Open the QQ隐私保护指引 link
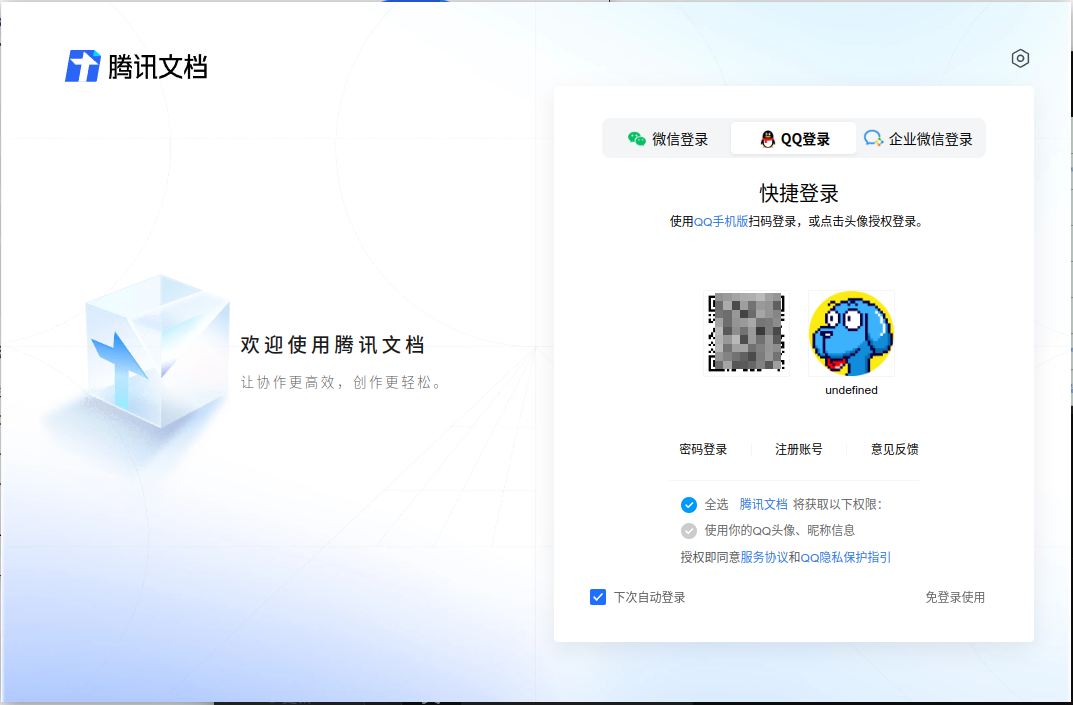 coord(845,557)
